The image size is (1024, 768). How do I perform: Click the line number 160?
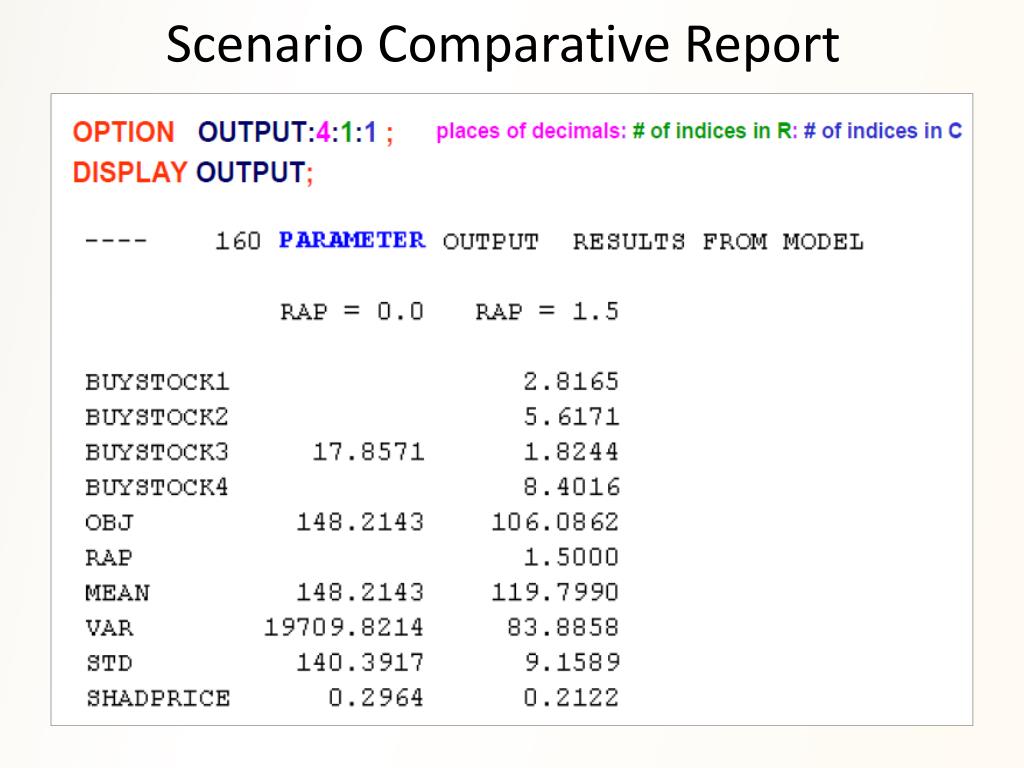click(238, 241)
